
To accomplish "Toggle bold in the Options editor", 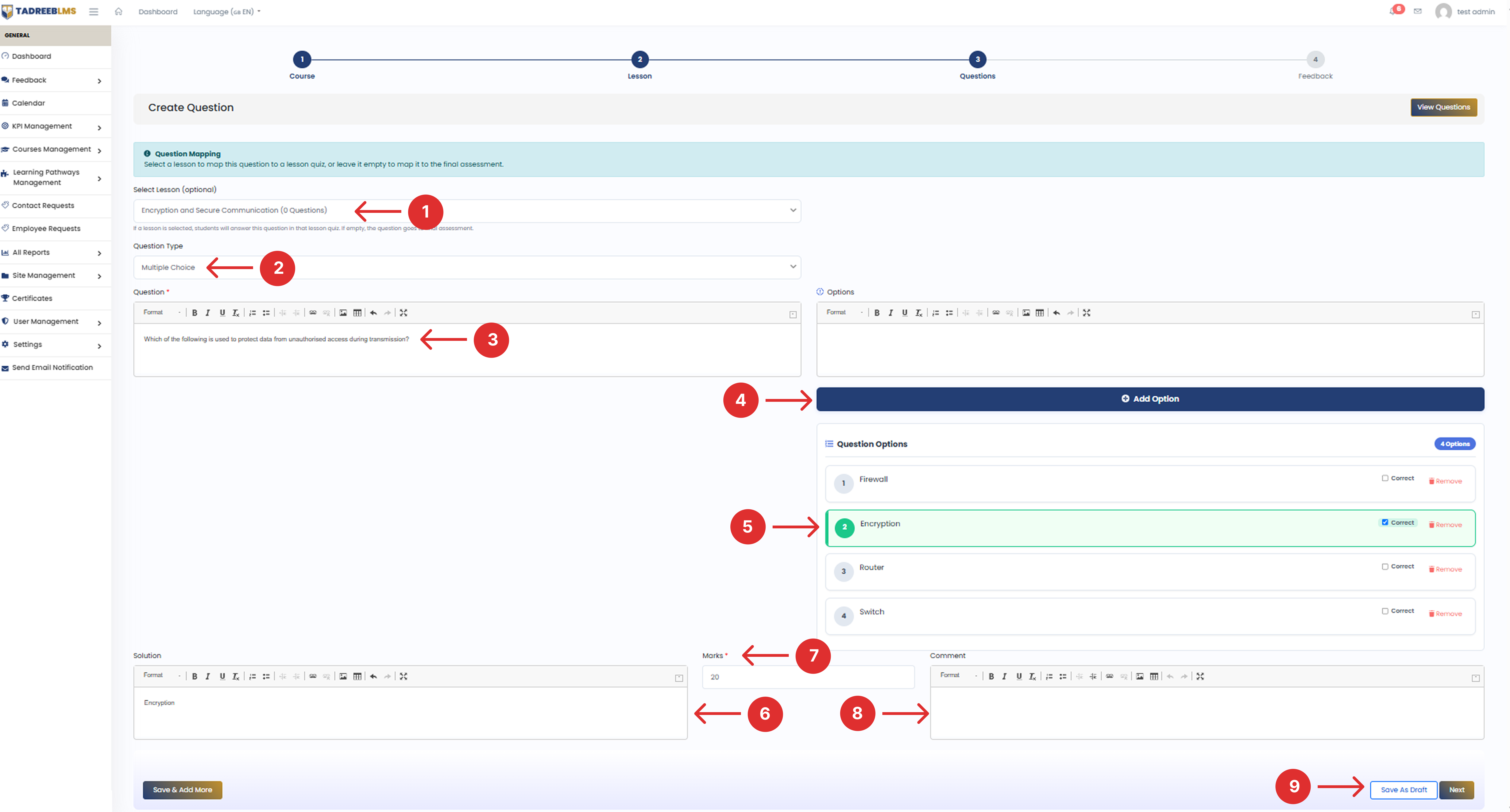I will 877,313.
